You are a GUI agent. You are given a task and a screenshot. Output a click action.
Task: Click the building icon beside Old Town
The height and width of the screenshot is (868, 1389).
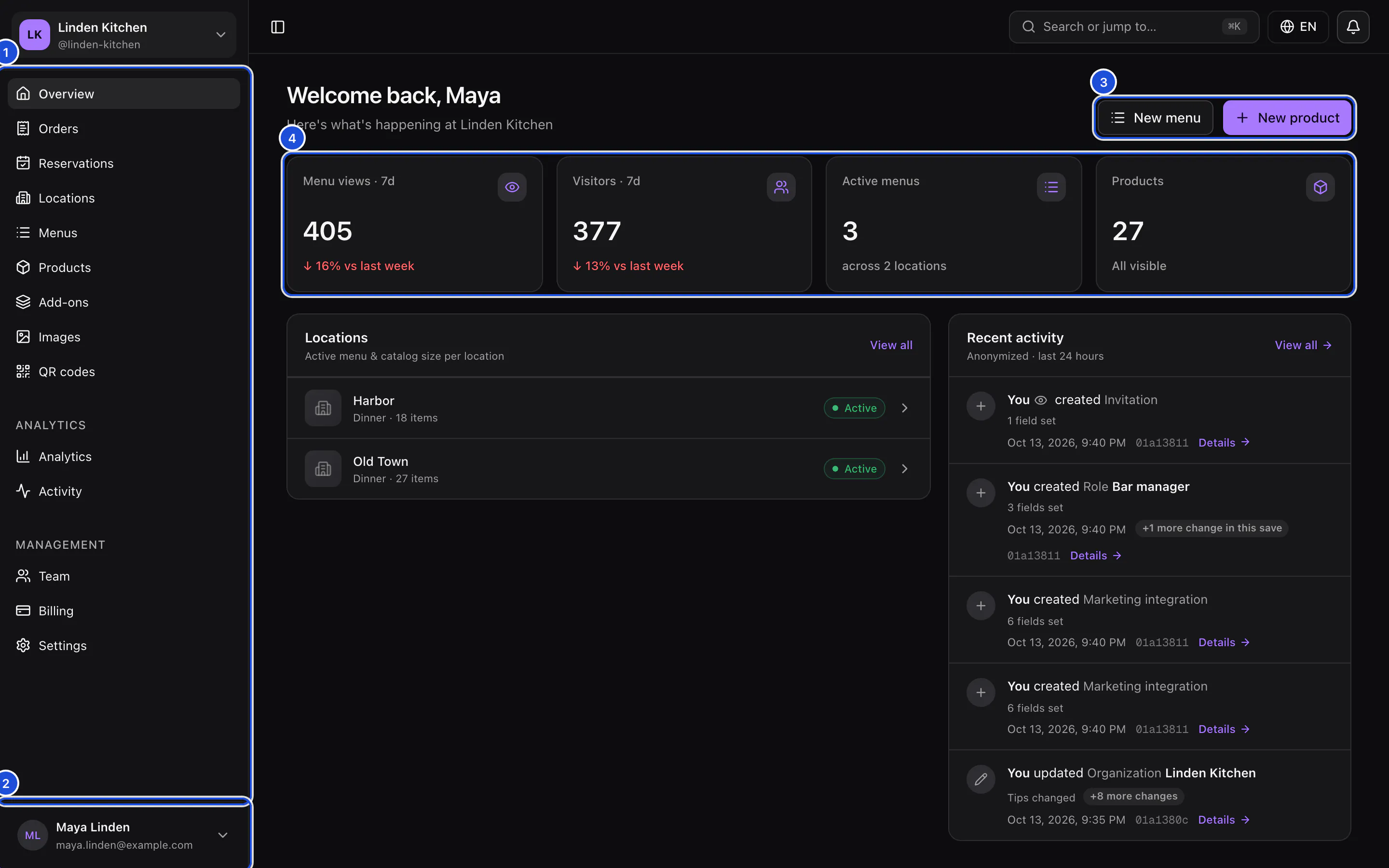[323, 469]
